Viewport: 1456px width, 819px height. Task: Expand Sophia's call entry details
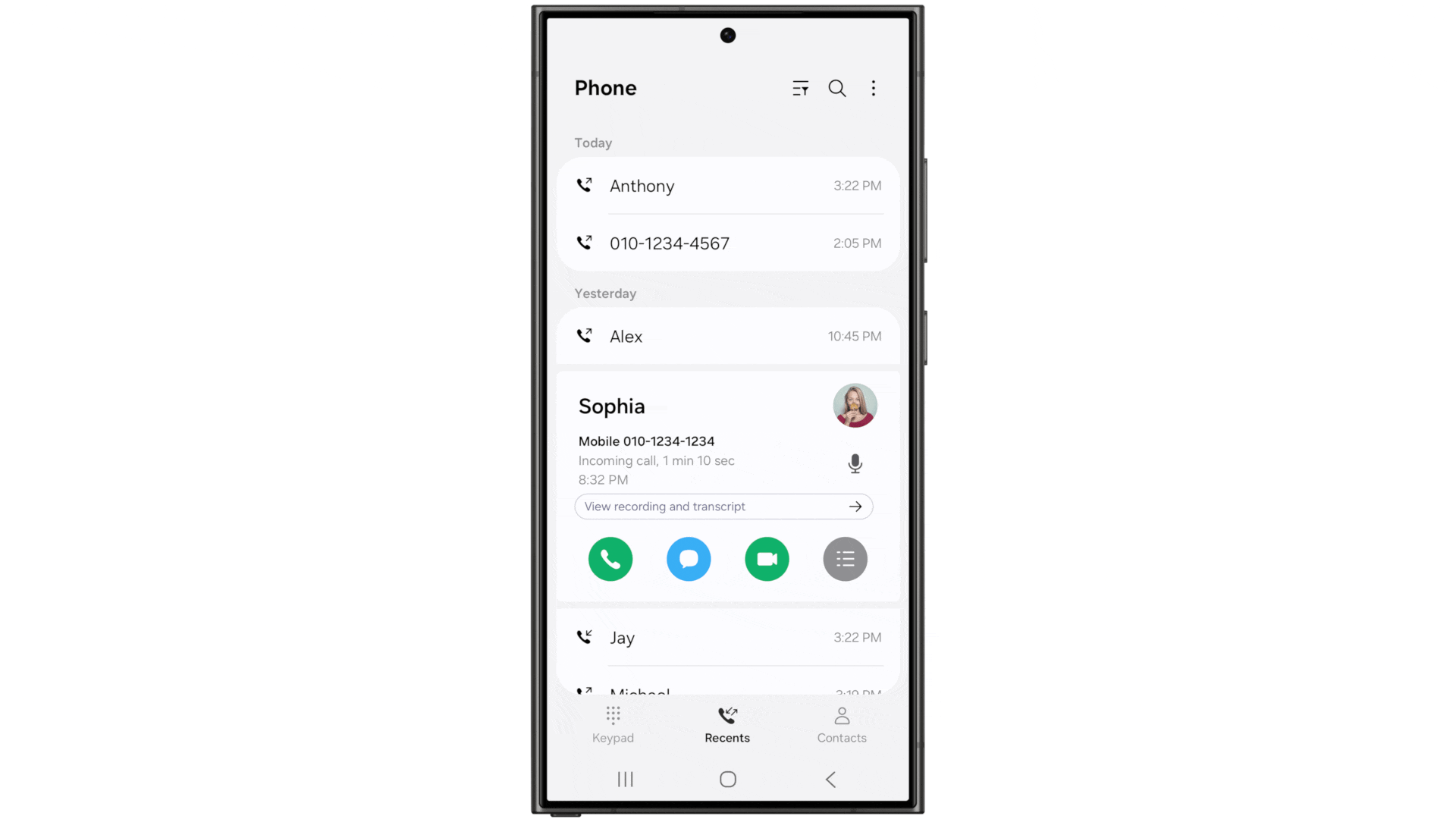[x=612, y=405]
